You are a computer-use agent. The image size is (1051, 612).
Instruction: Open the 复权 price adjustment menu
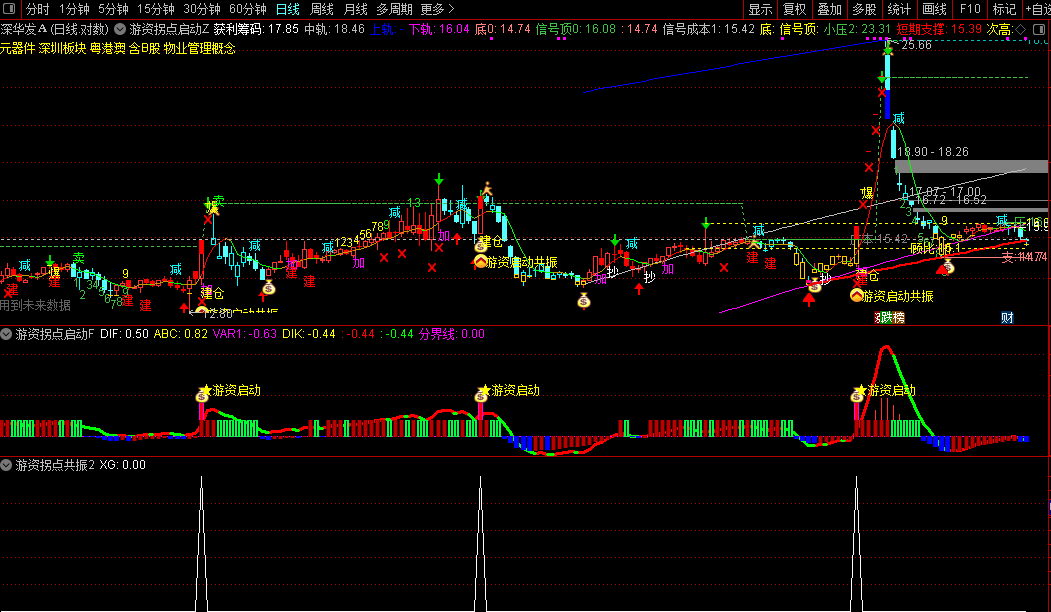pyautogui.click(x=795, y=9)
